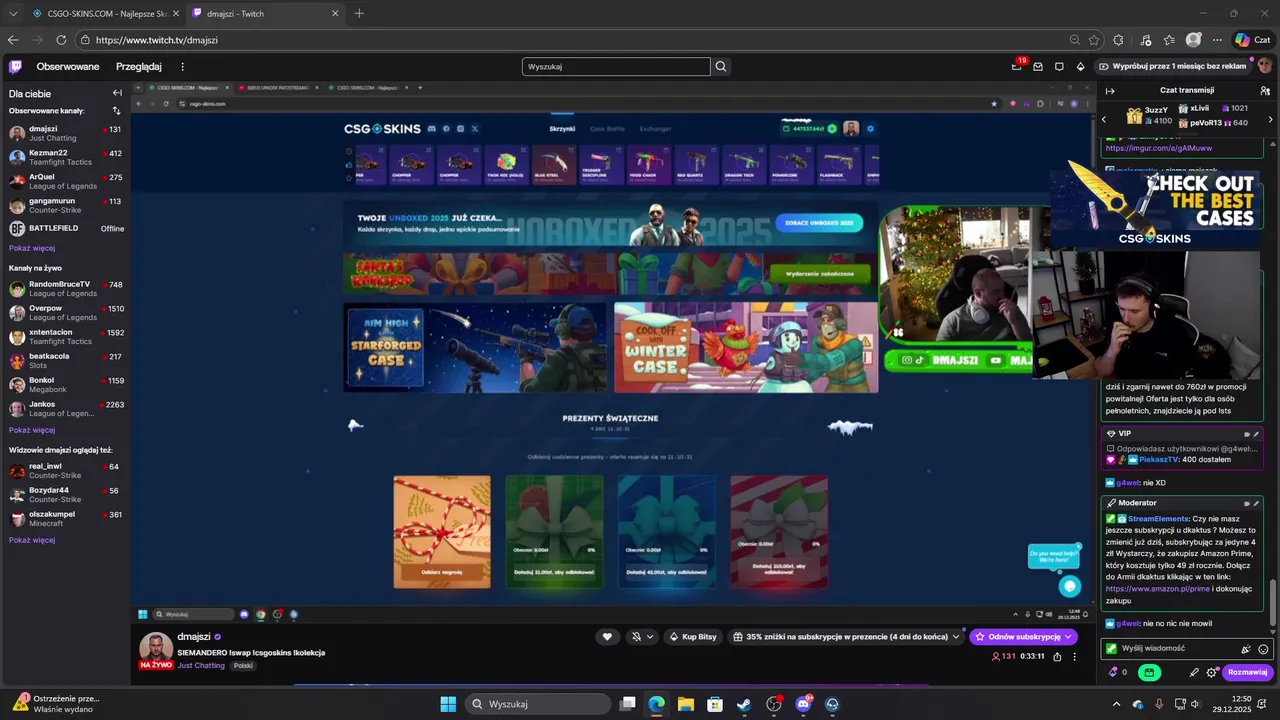The width and height of the screenshot is (1280, 720).
Task: Claim the green bonus chest button
Action: click(x=1149, y=673)
